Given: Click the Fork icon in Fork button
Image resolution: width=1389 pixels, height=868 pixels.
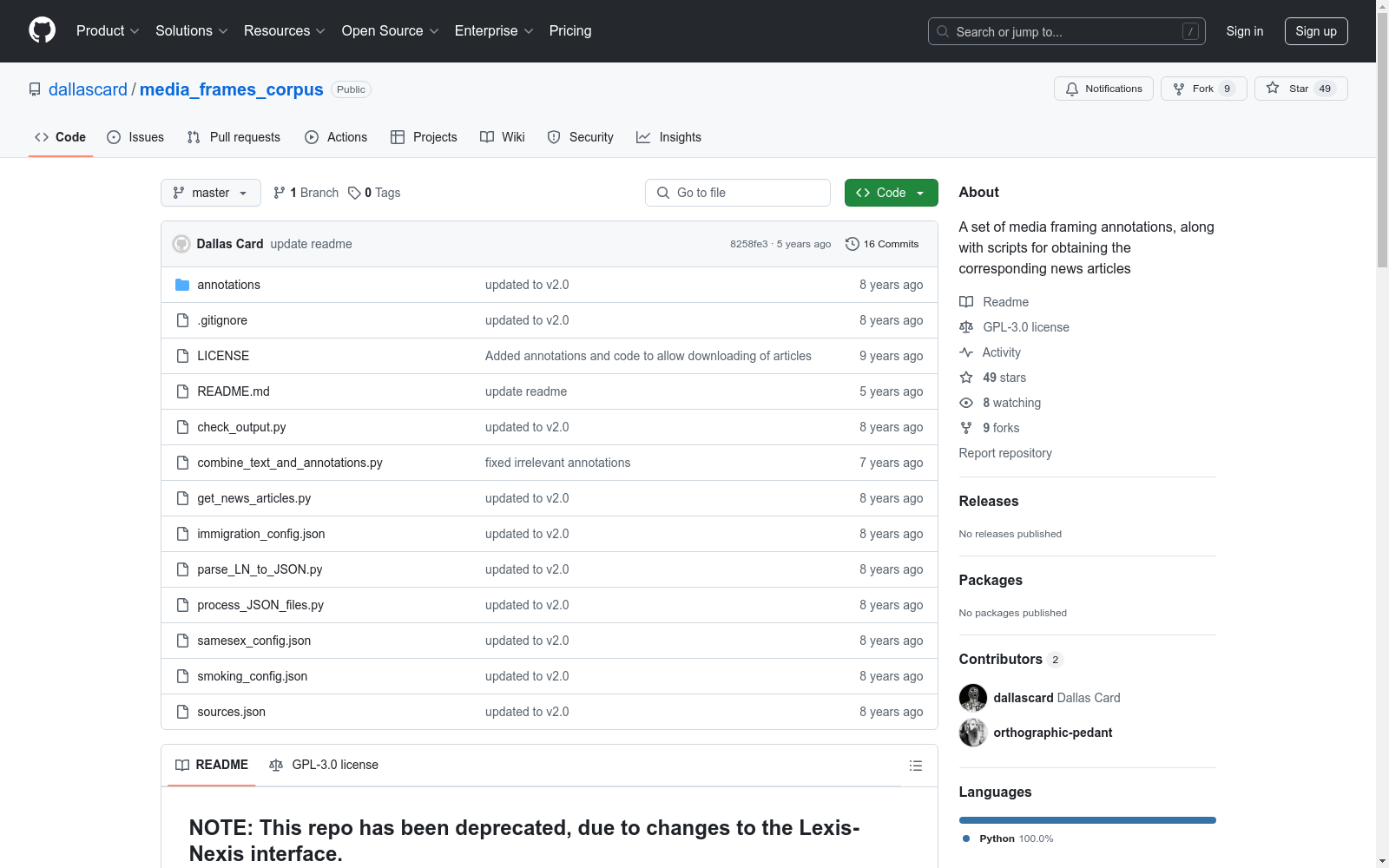Looking at the screenshot, I should pyautogui.click(x=1179, y=89).
